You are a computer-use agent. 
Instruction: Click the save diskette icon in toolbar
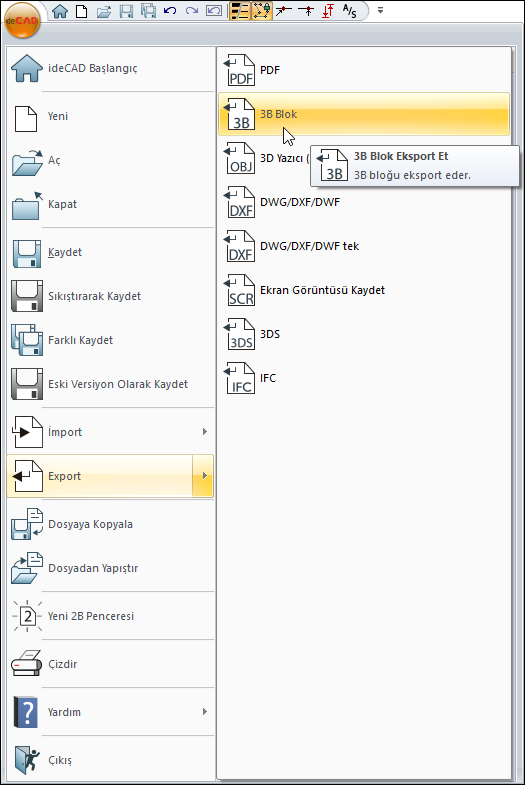pos(126,11)
